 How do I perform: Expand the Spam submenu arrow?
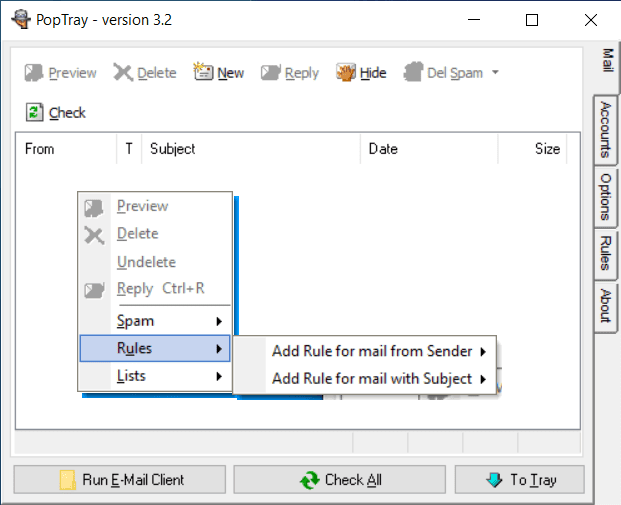click(219, 321)
